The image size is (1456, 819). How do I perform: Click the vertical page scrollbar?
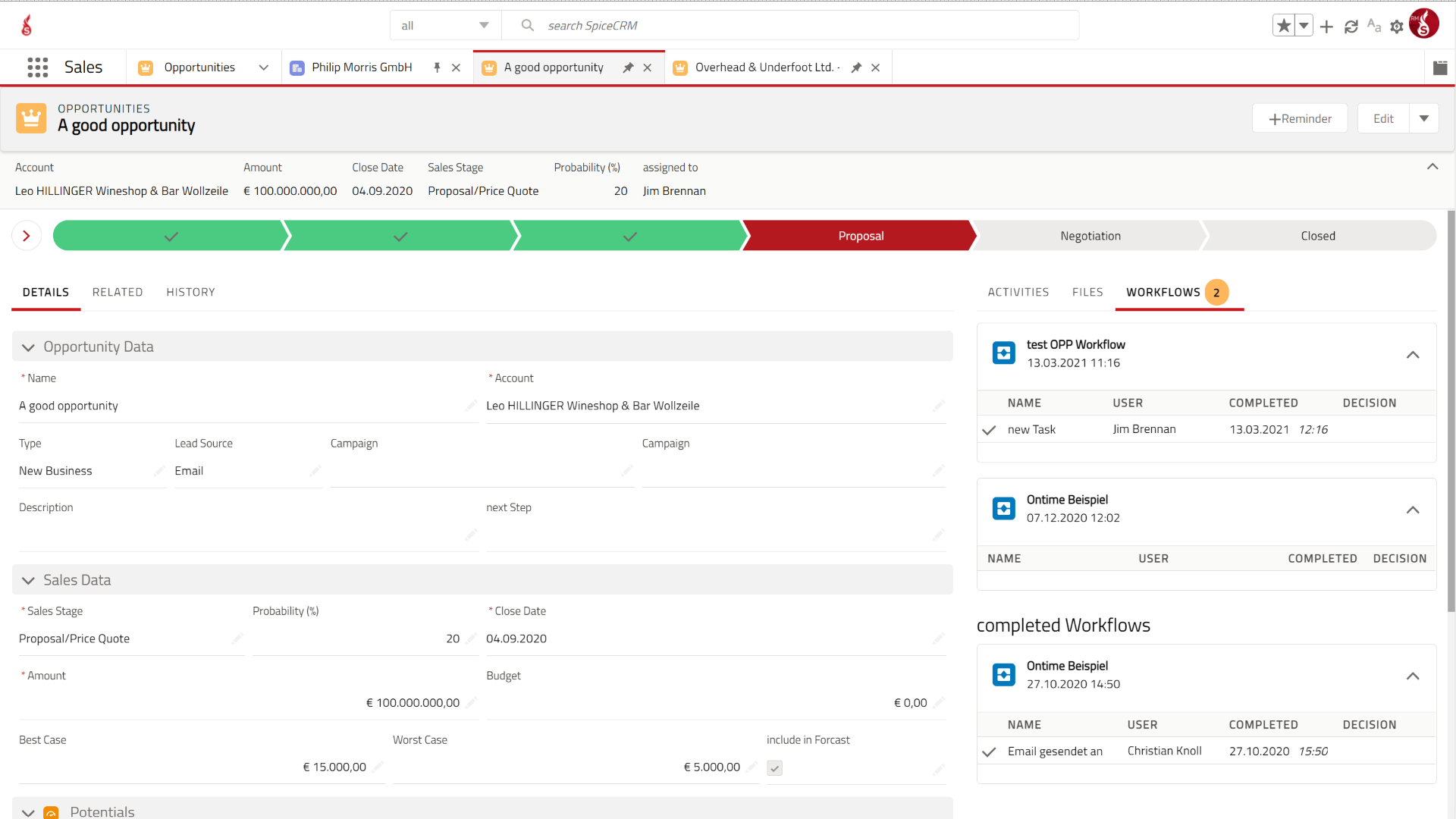pos(1451,409)
